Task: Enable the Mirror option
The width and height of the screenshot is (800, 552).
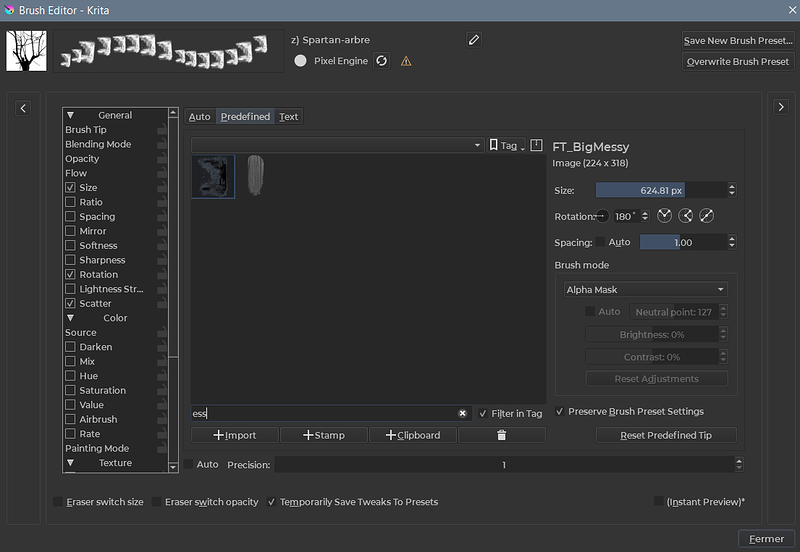Action: [x=70, y=231]
